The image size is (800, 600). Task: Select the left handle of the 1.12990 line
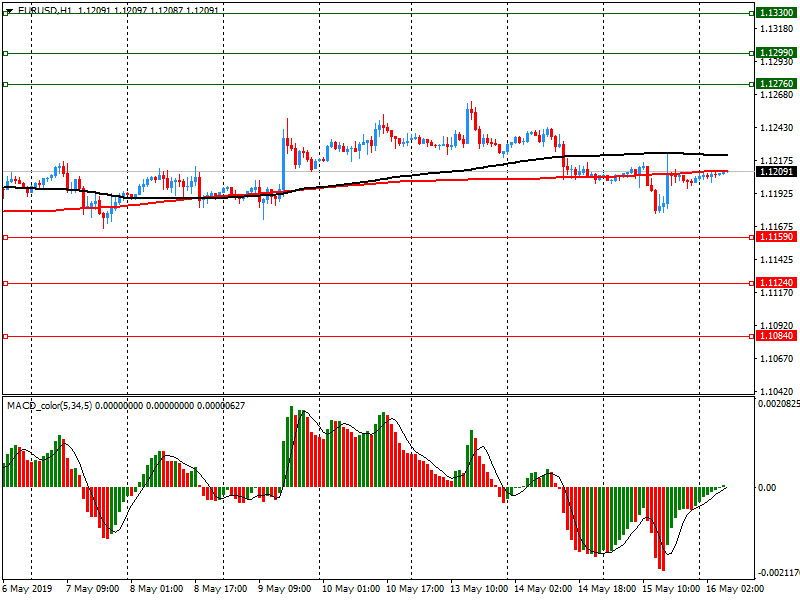(x=5, y=53)
